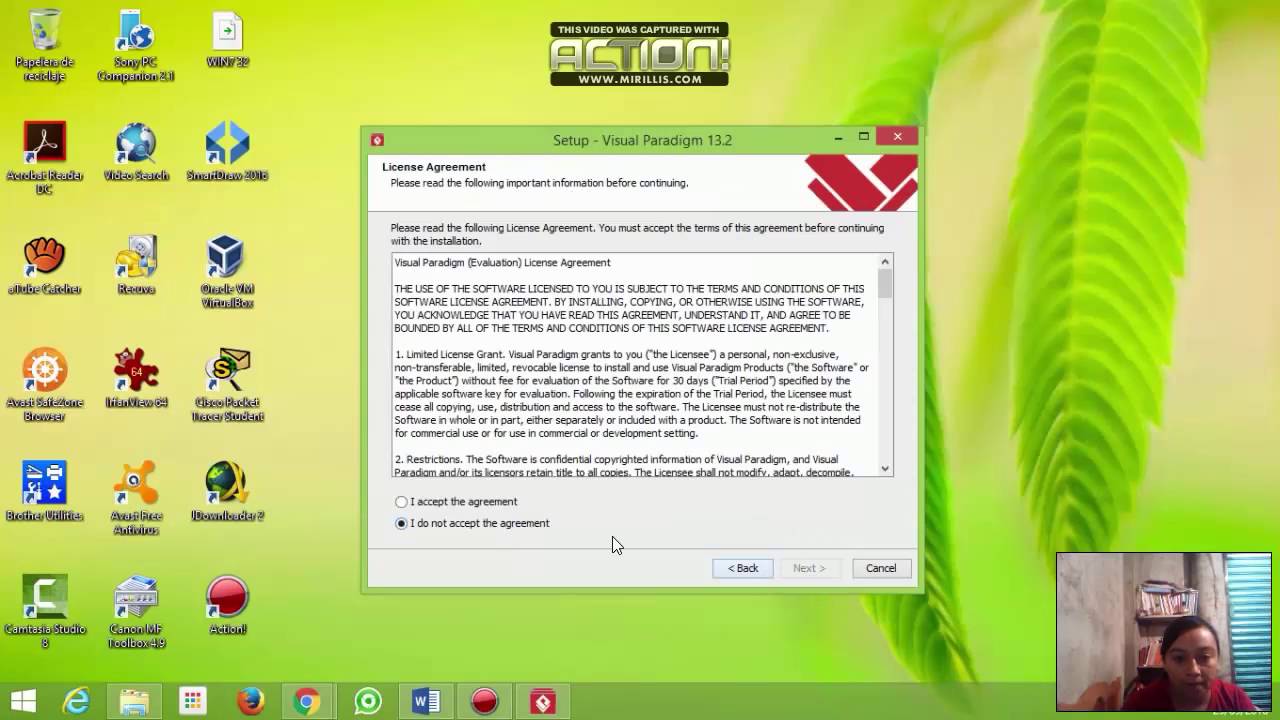Open WhatsApp from the taskbar
The image size is (1280, 720).
(368, 702)
